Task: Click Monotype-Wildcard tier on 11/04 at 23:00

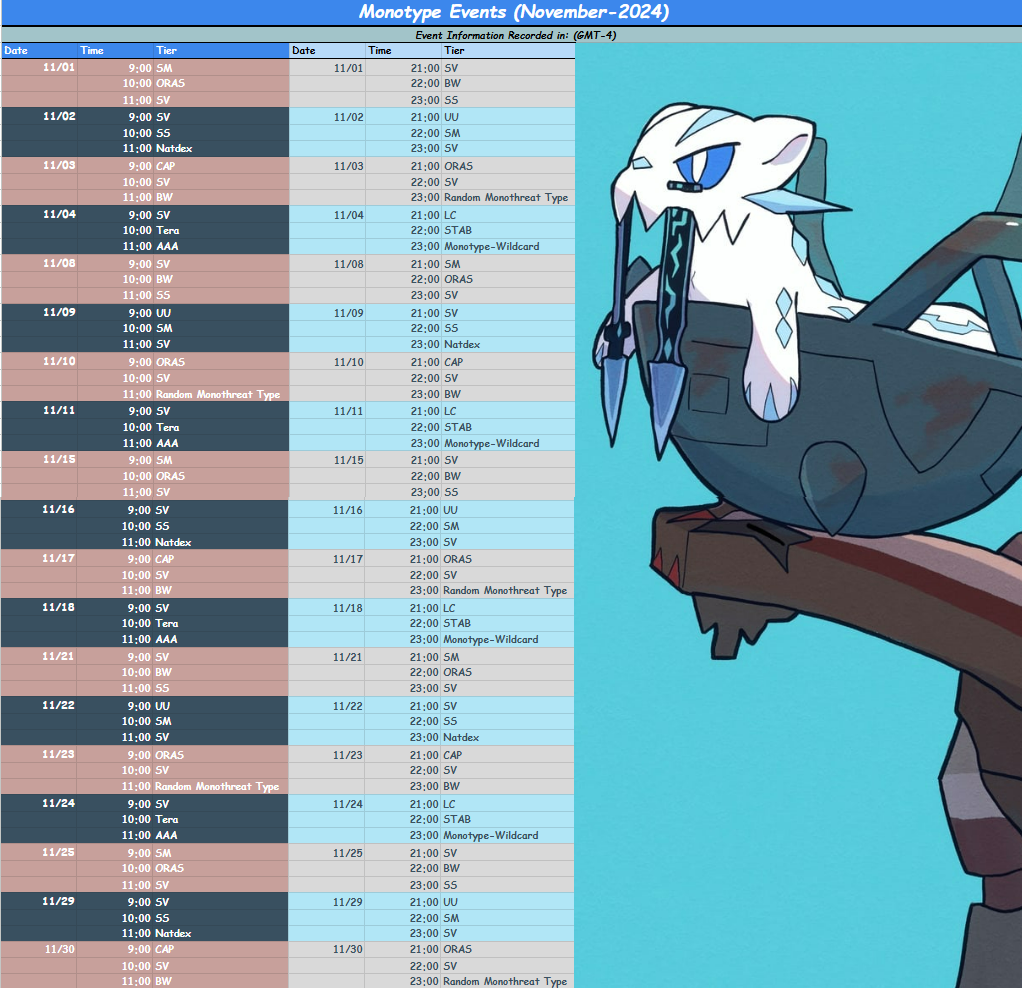Action: coord(490,246)
